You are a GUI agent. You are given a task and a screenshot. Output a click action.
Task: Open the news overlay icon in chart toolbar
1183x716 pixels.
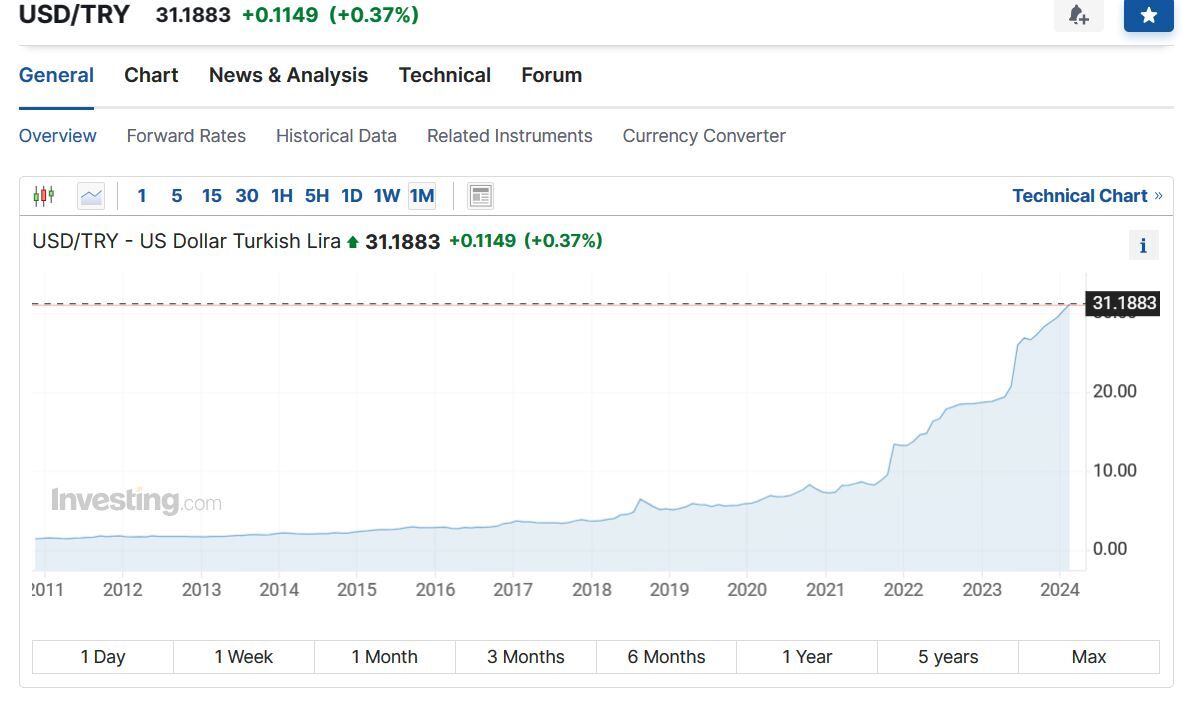pyautogui.click(x=480, y=196)
